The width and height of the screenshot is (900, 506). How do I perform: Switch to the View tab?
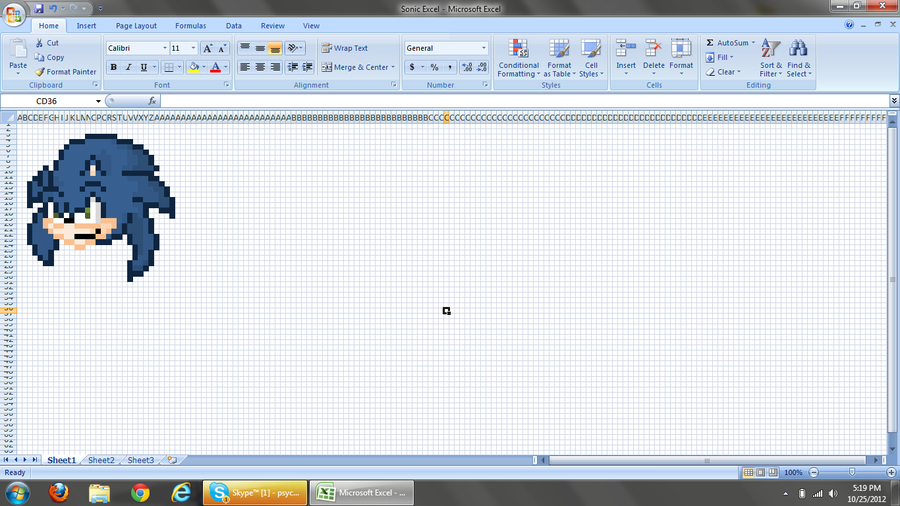311,26
